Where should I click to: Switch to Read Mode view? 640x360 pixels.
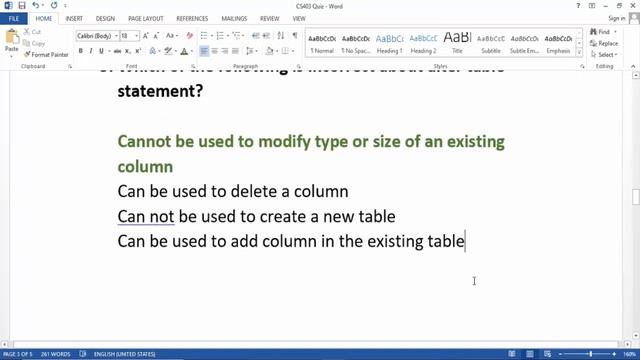point(512,354)
